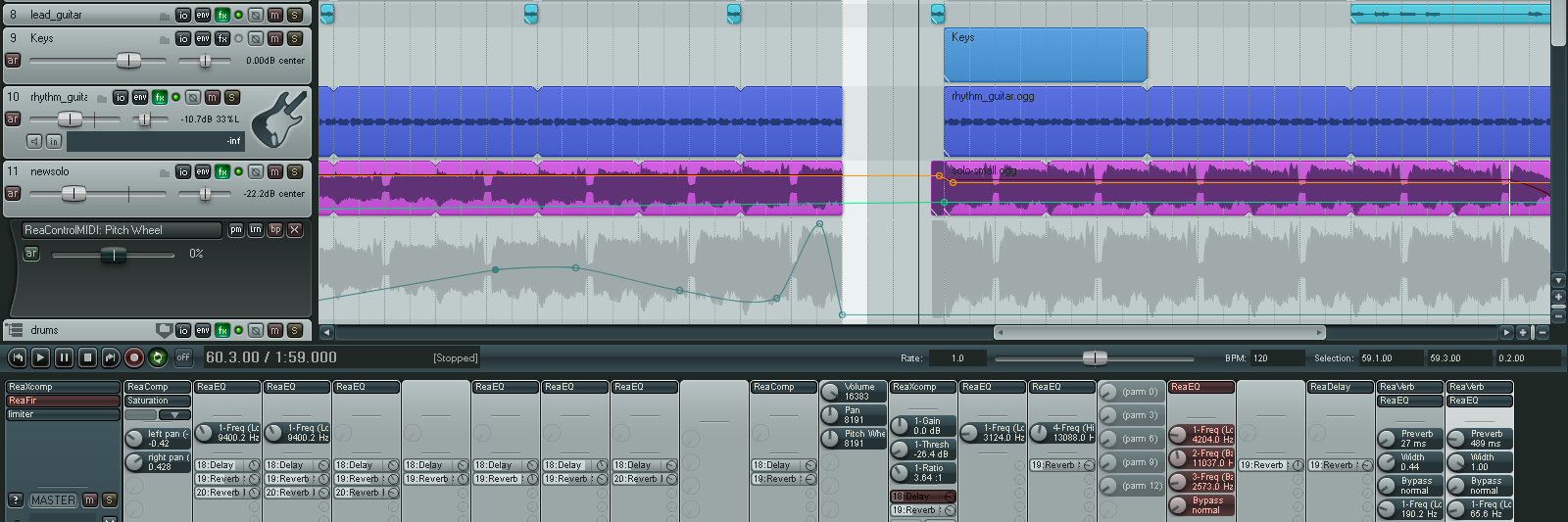Select the Keys media item in the arrange view

point(1045,55)
